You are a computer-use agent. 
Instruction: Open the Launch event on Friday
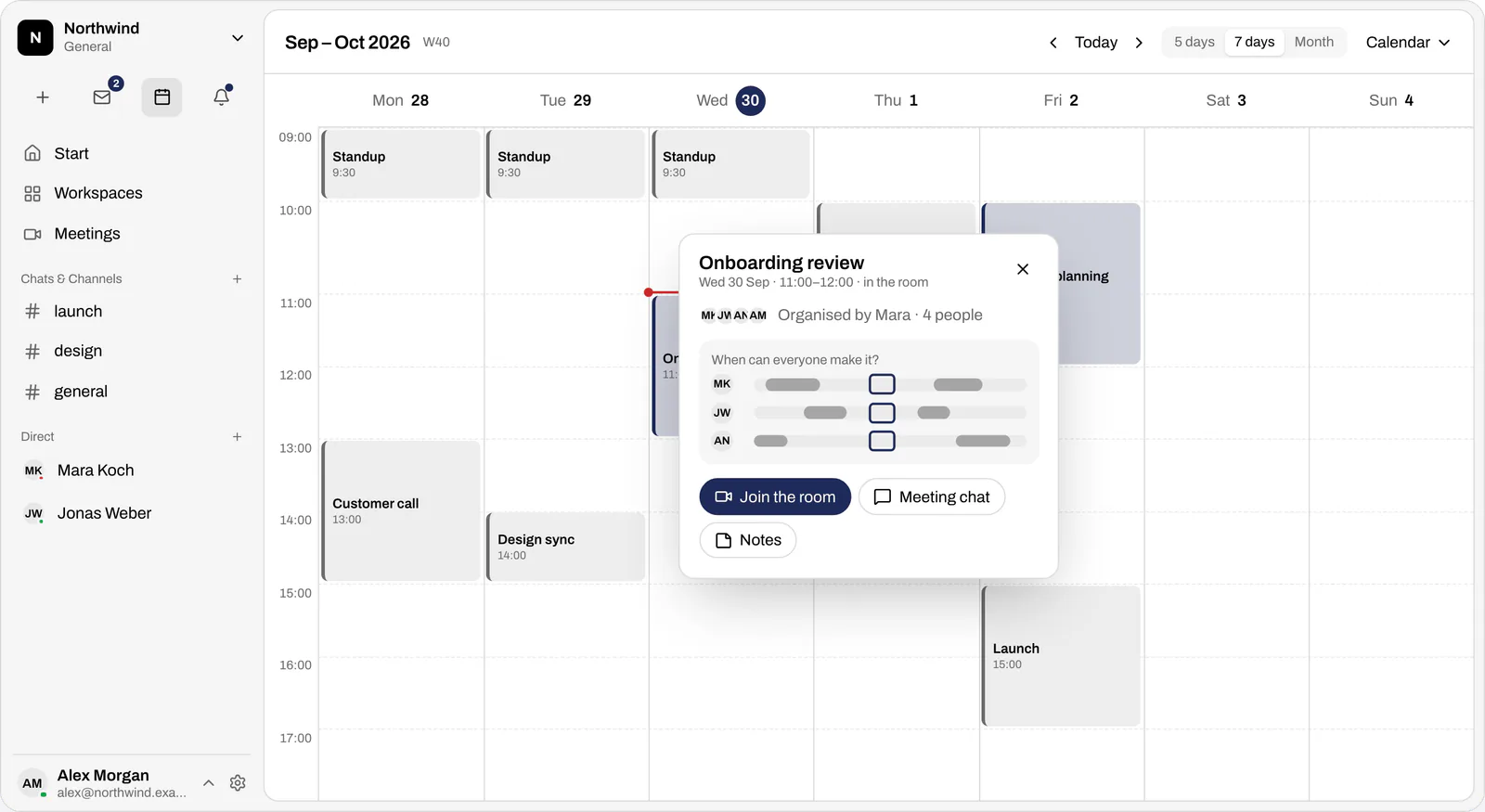tap(1062, 656)
